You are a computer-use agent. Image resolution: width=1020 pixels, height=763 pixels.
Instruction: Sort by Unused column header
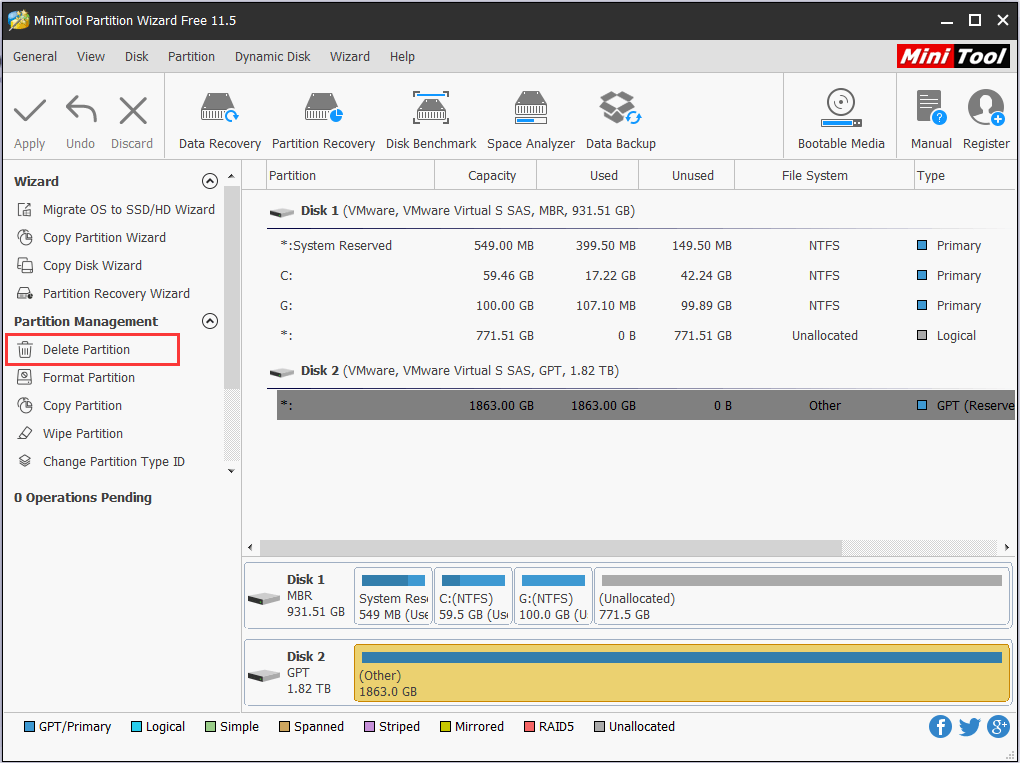pyautogui.click(x=686, y=176)
